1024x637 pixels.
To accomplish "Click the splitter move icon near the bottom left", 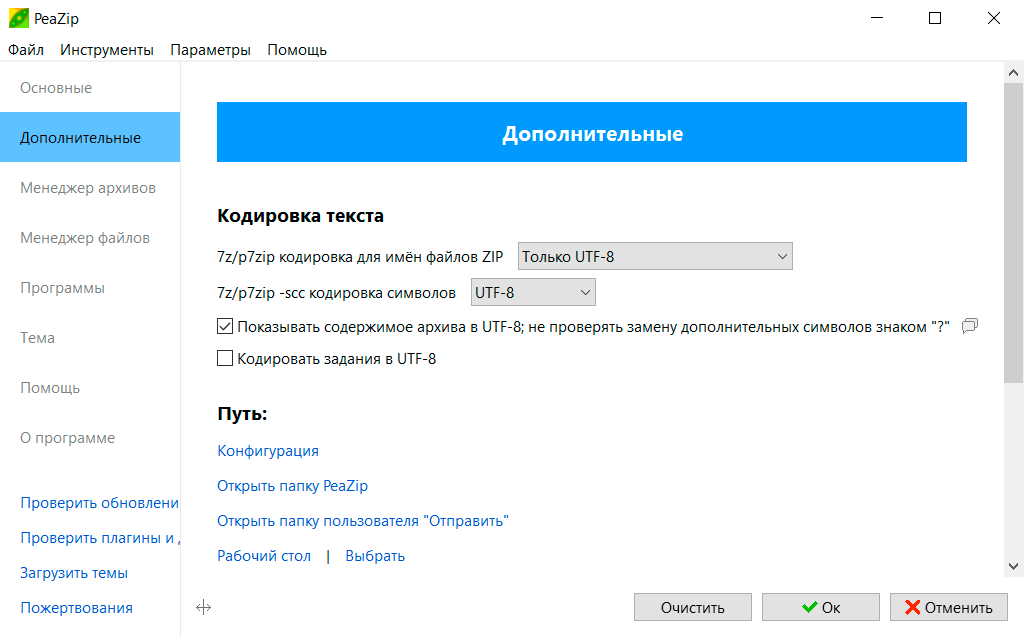I will [203, 608].
